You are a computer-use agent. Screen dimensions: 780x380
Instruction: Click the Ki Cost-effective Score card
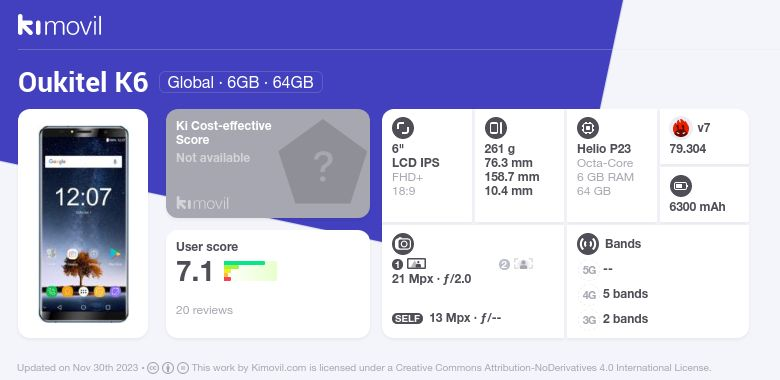point(268,163)
